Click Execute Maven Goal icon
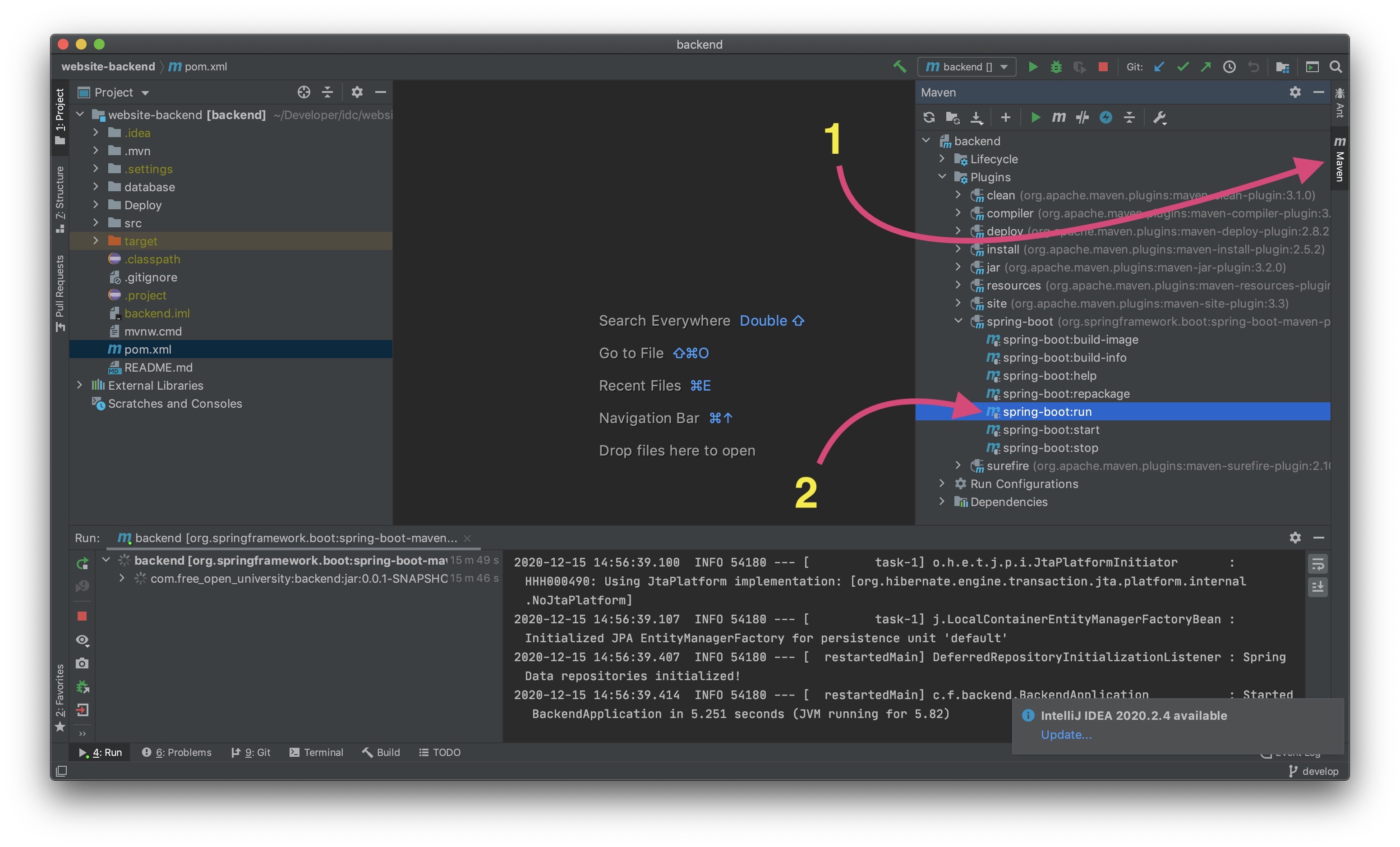The image size is (1400, 847). click(x=1058, y=118)
